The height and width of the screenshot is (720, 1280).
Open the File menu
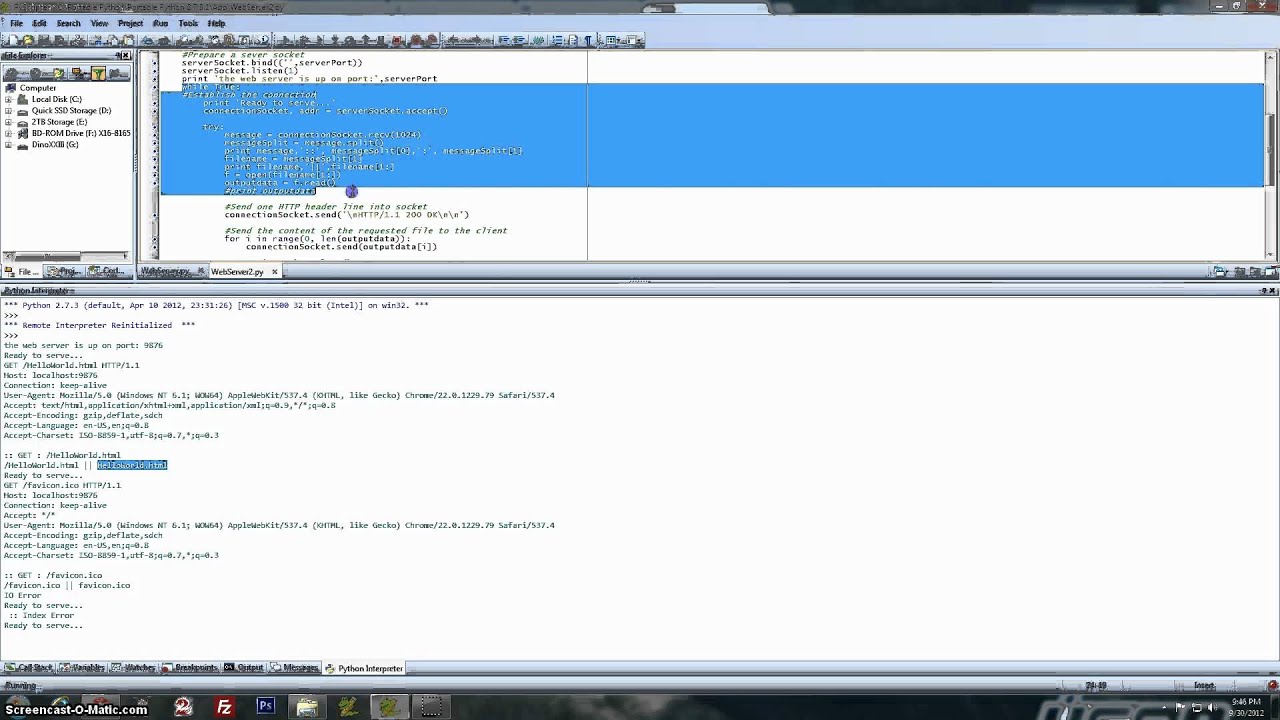[16, 23]
